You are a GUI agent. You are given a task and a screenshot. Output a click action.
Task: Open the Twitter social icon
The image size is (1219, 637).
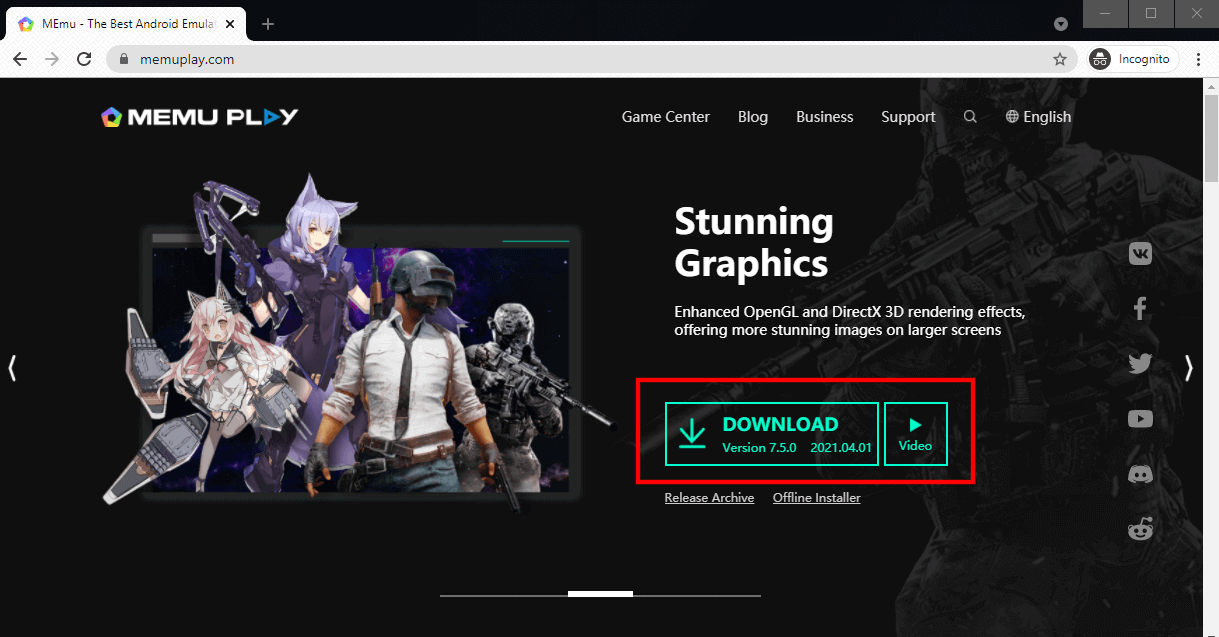click(1140, 363)
